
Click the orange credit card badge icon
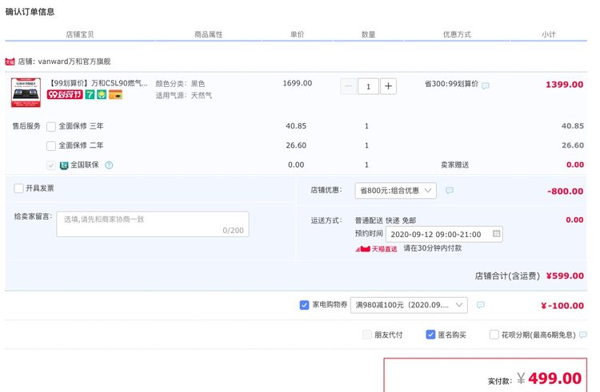tap(116, 95)
